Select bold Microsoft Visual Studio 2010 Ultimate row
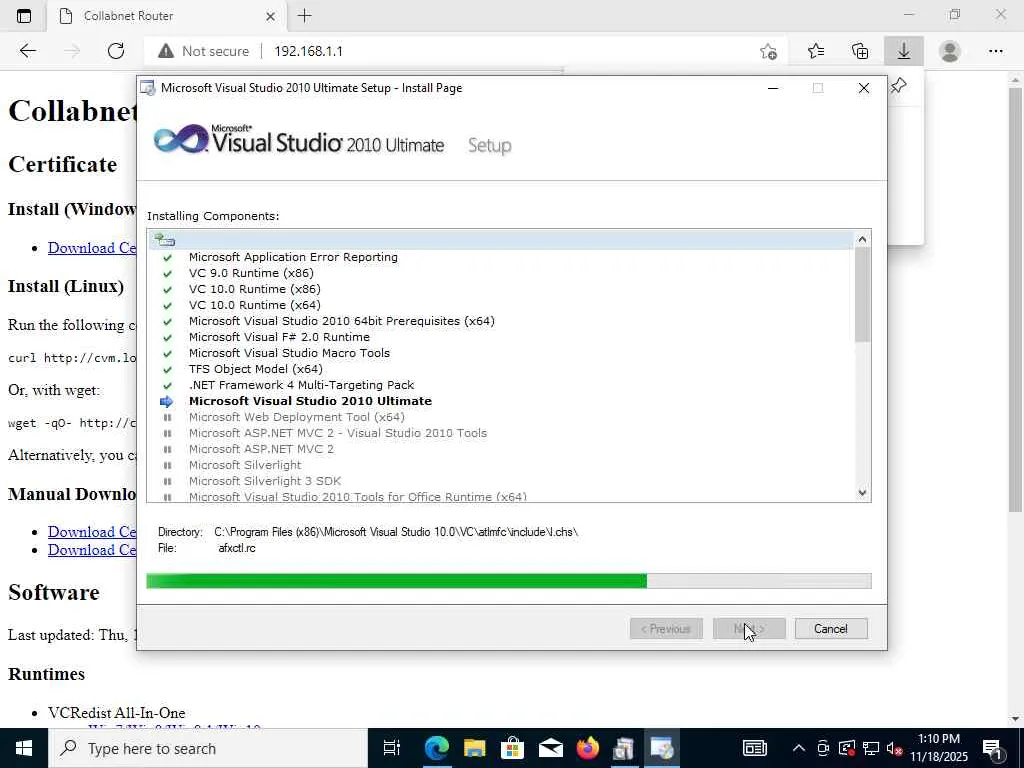Viewport: 1024px width, 768px height. 501,401
